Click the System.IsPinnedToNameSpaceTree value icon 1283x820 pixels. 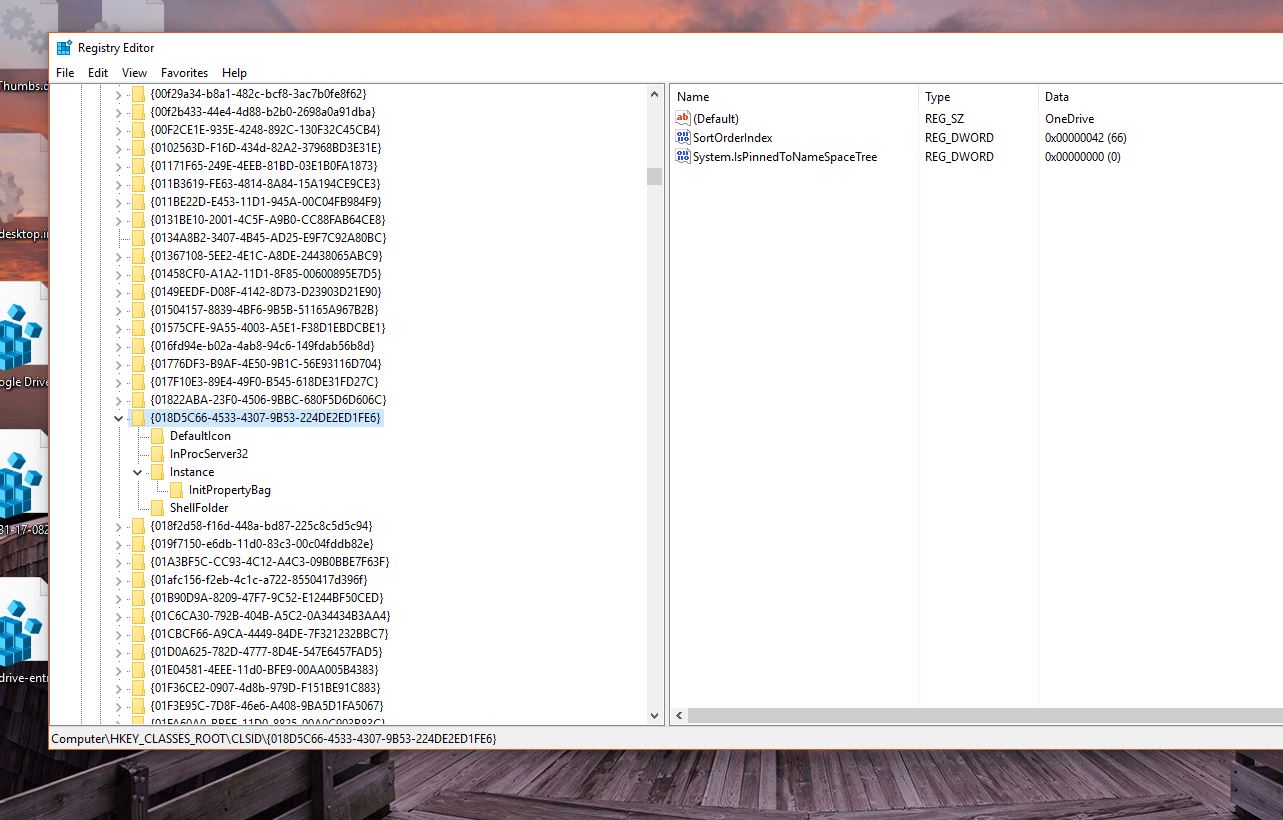[683, 157]
